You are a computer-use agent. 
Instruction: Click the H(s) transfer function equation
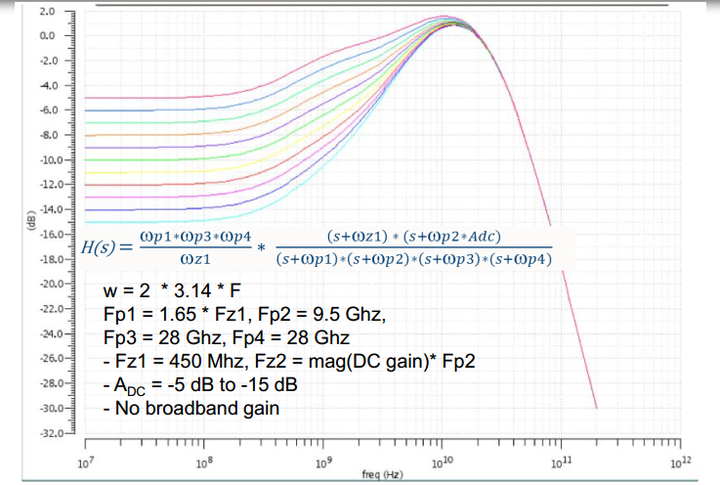pos(316,248)
